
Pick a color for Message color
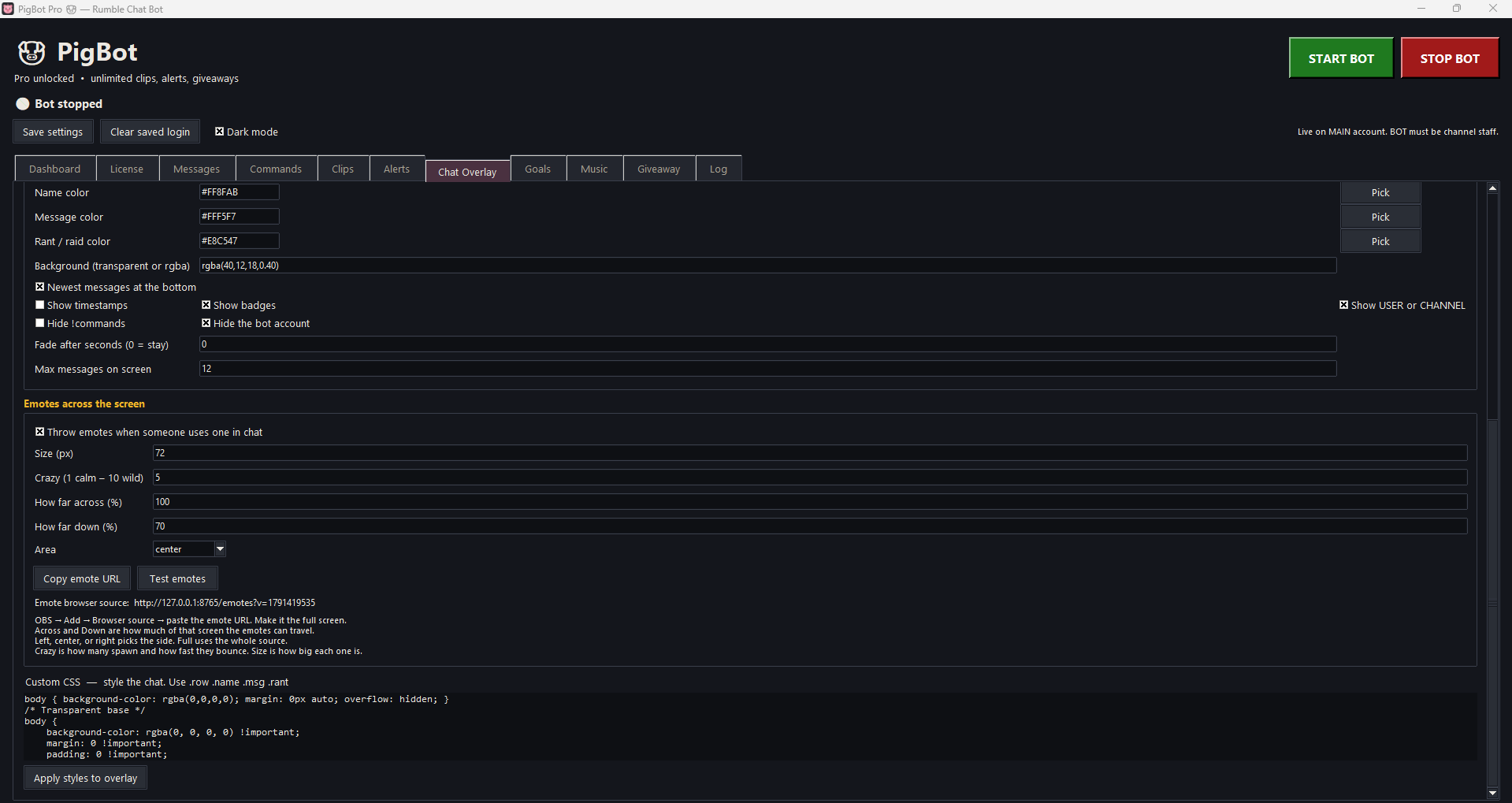coord(1380,217)
